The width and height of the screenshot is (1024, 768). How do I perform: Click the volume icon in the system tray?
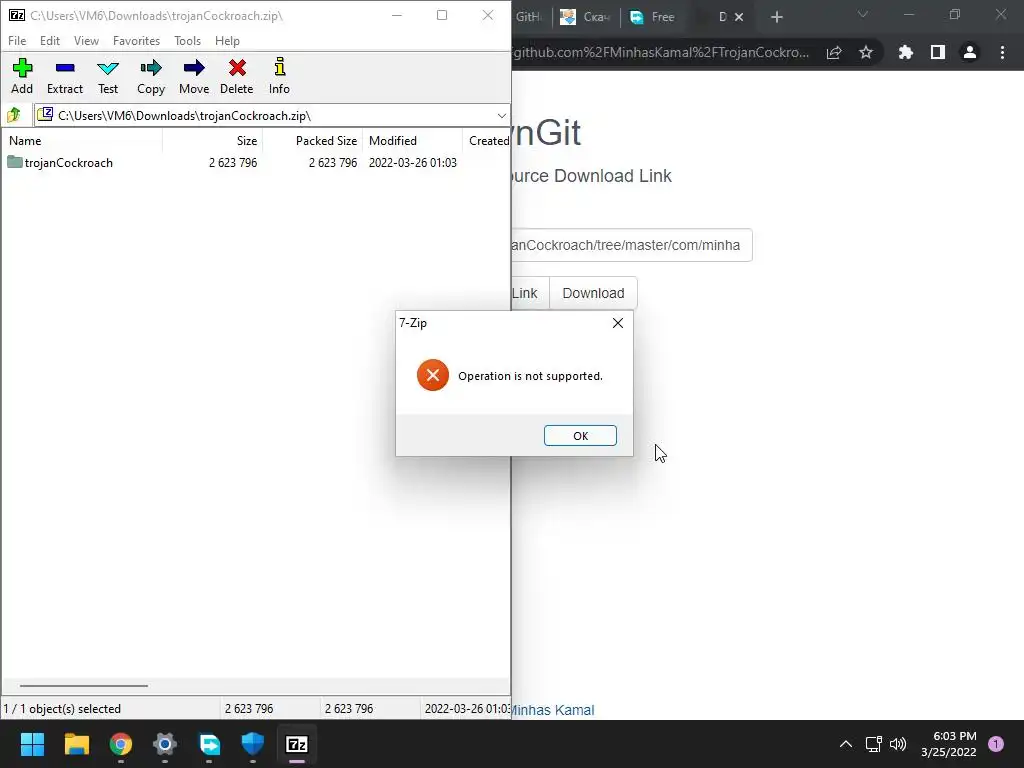(x=898, y=744)
